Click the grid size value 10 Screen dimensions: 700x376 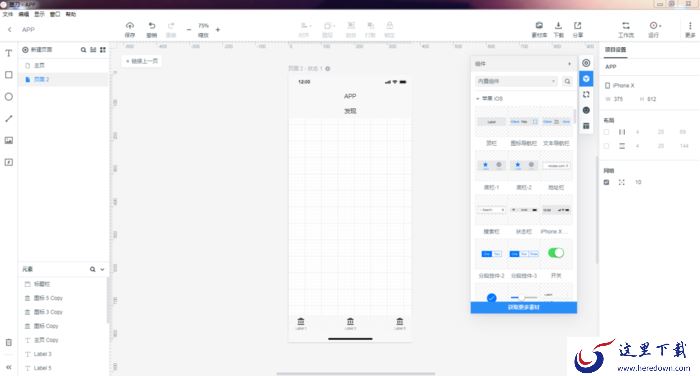638,182
